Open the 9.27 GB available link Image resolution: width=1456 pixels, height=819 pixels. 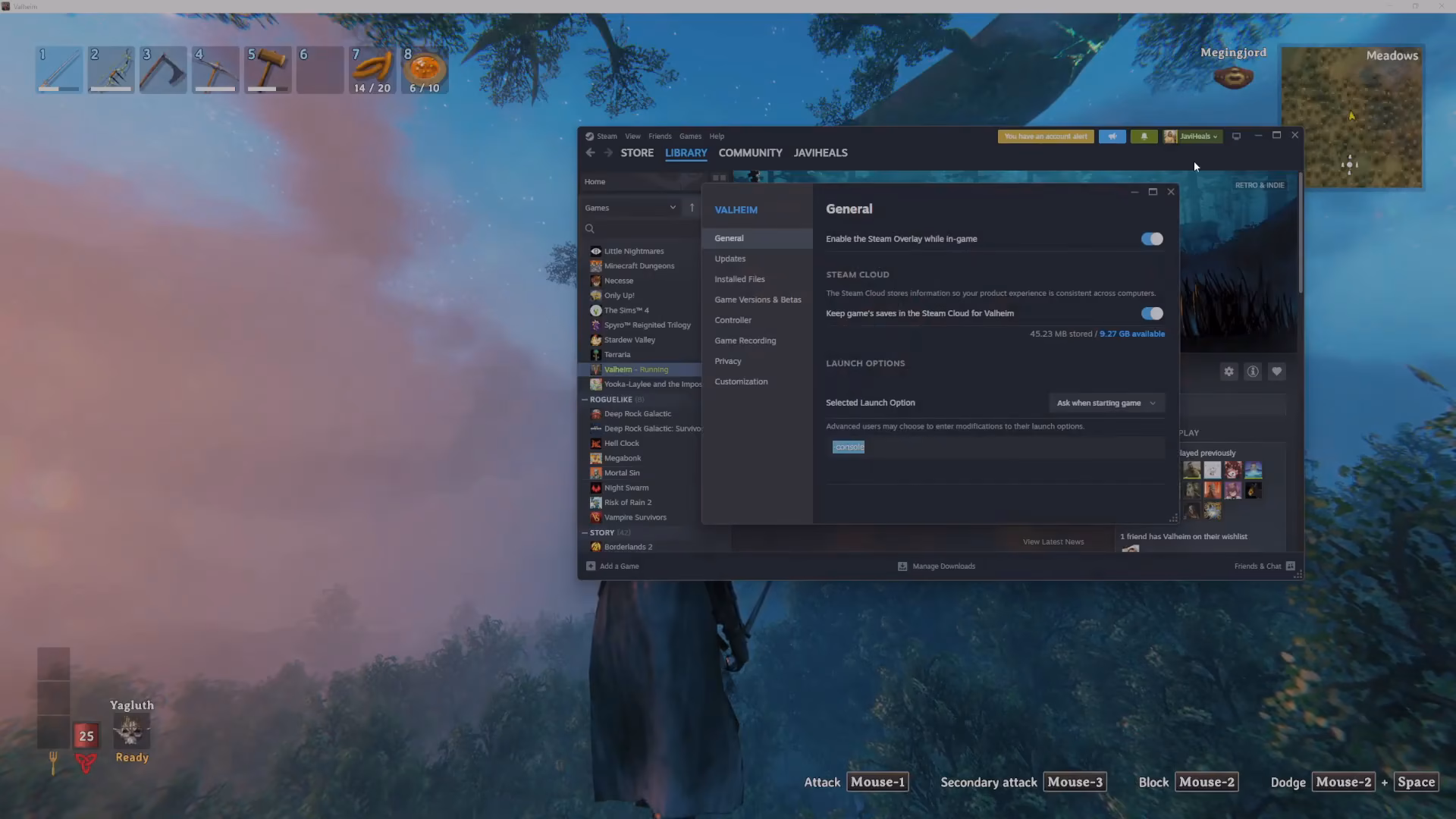coord(1132,334)
